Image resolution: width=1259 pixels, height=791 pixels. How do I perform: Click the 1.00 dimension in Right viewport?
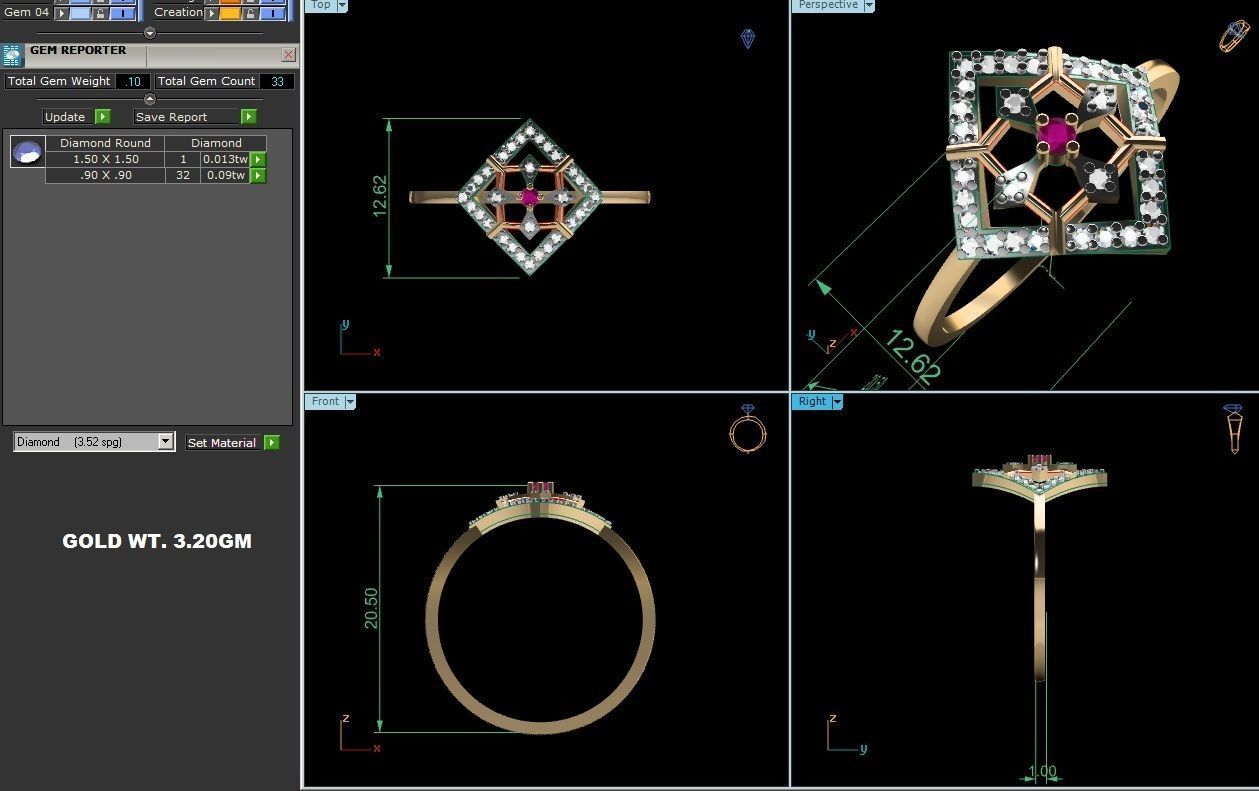pos(1043,772)
